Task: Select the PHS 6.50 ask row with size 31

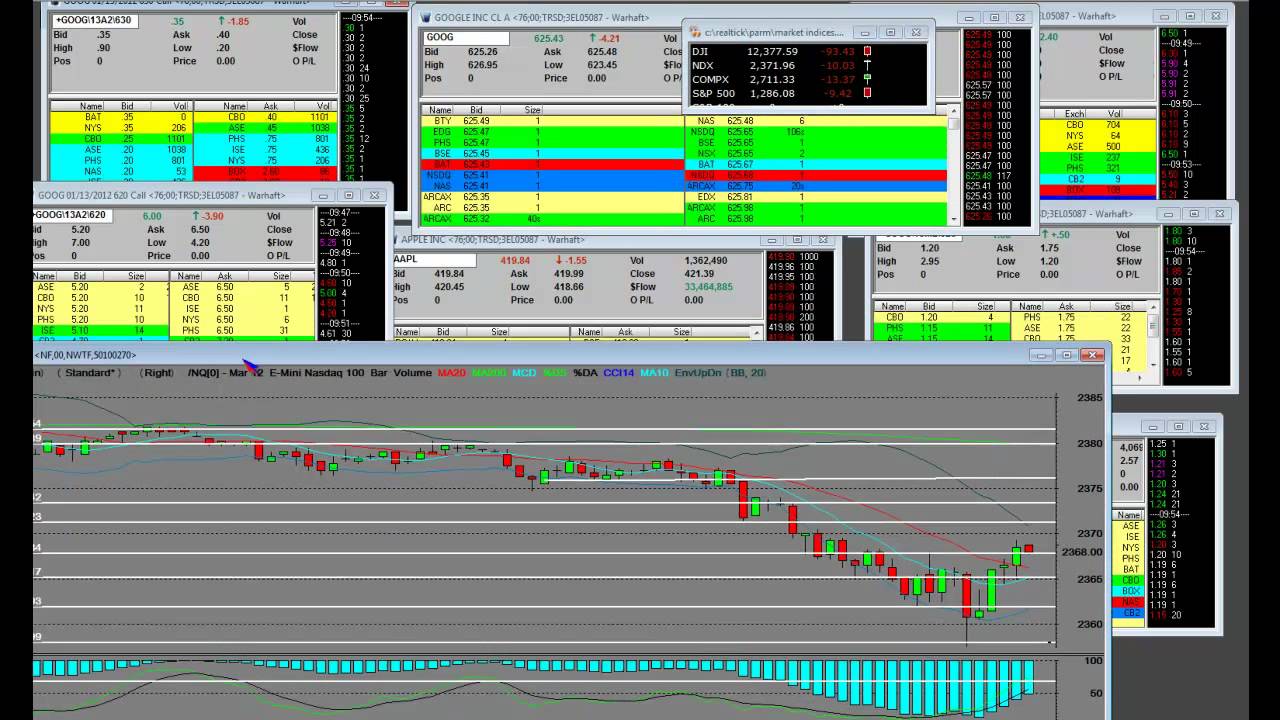Action: (244, 330)
